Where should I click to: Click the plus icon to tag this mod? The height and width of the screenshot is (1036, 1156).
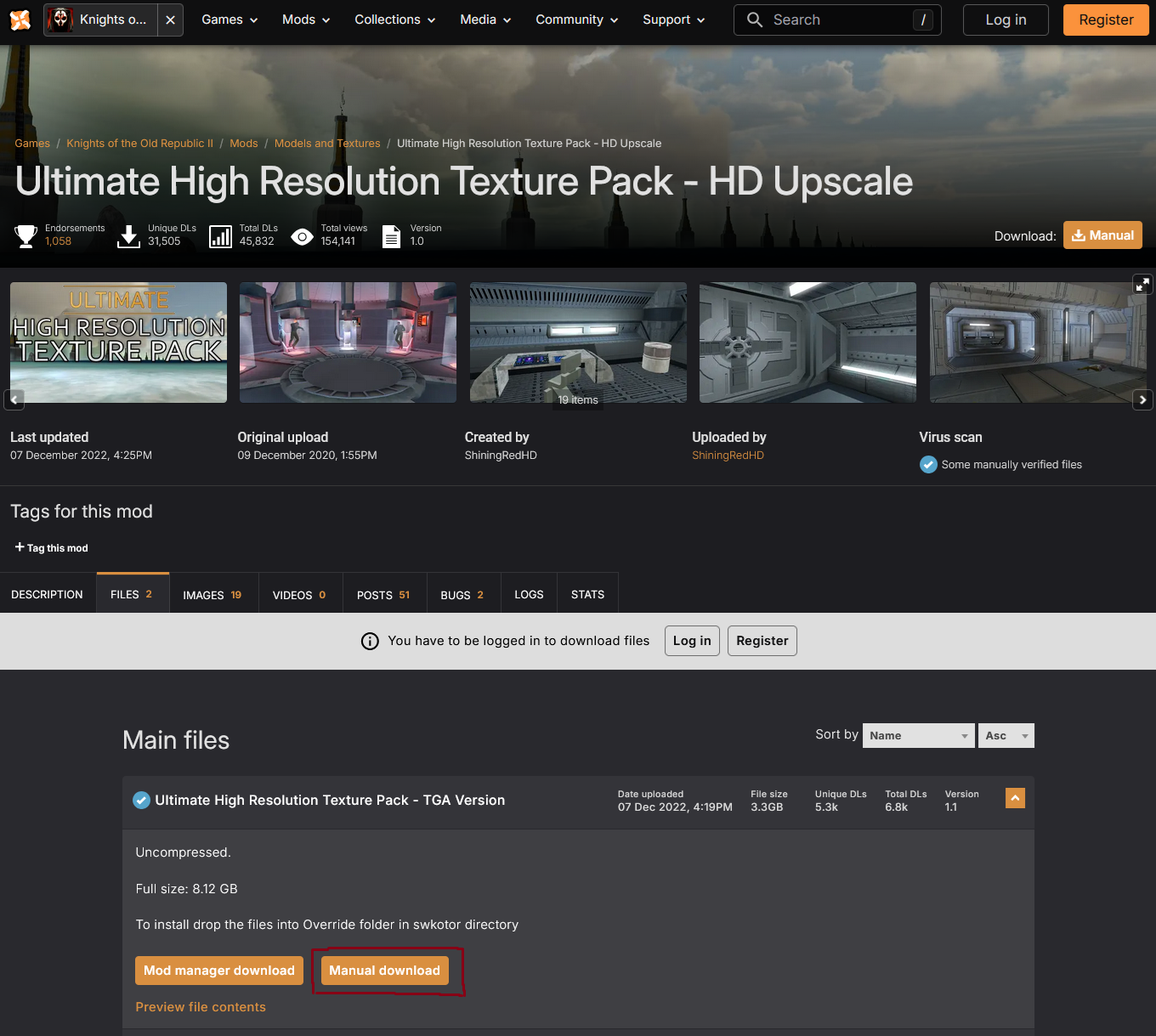20,547
